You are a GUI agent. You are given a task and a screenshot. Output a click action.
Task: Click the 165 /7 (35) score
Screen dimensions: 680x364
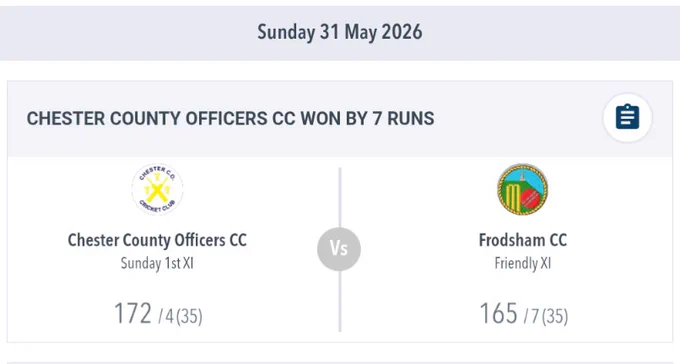pyautogui.click(x=523, y=313)
